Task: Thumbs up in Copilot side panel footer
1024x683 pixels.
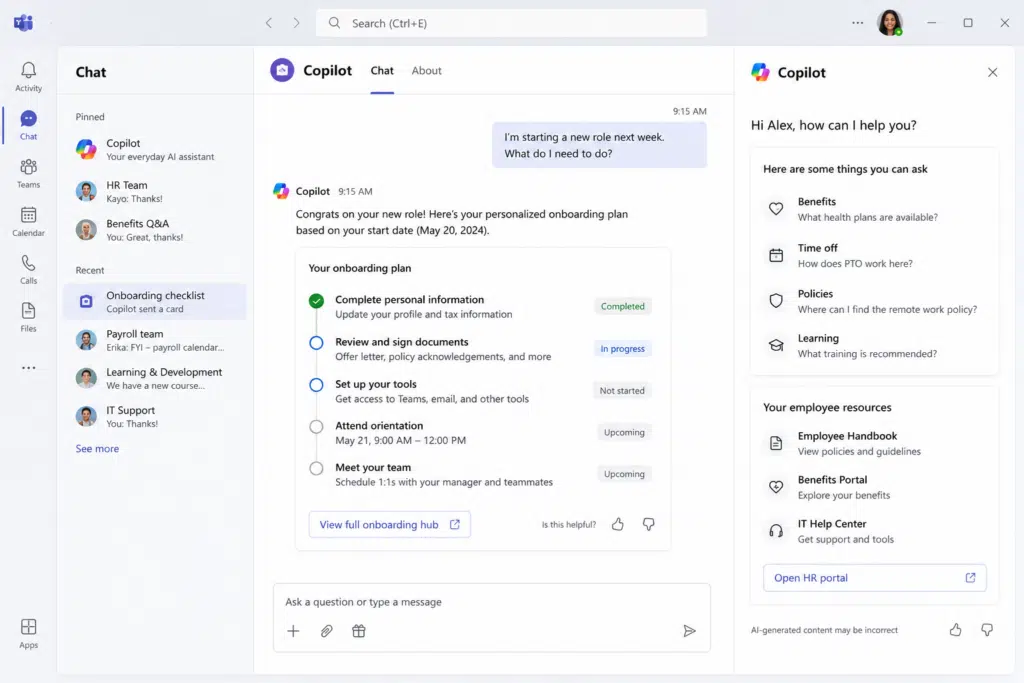Action: tap(955, 629)
